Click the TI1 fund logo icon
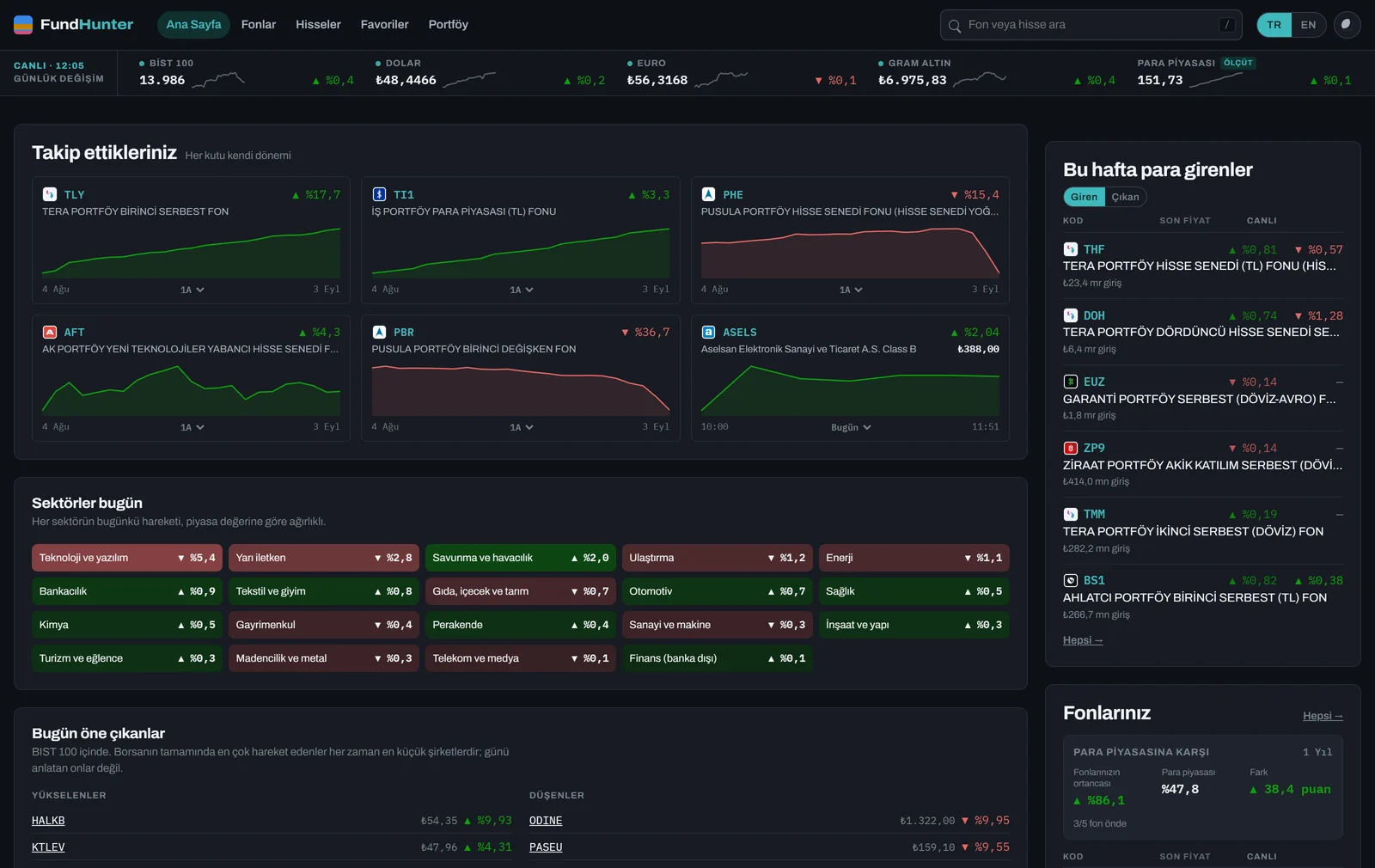The image size is (1375, 868). (379, 194)
